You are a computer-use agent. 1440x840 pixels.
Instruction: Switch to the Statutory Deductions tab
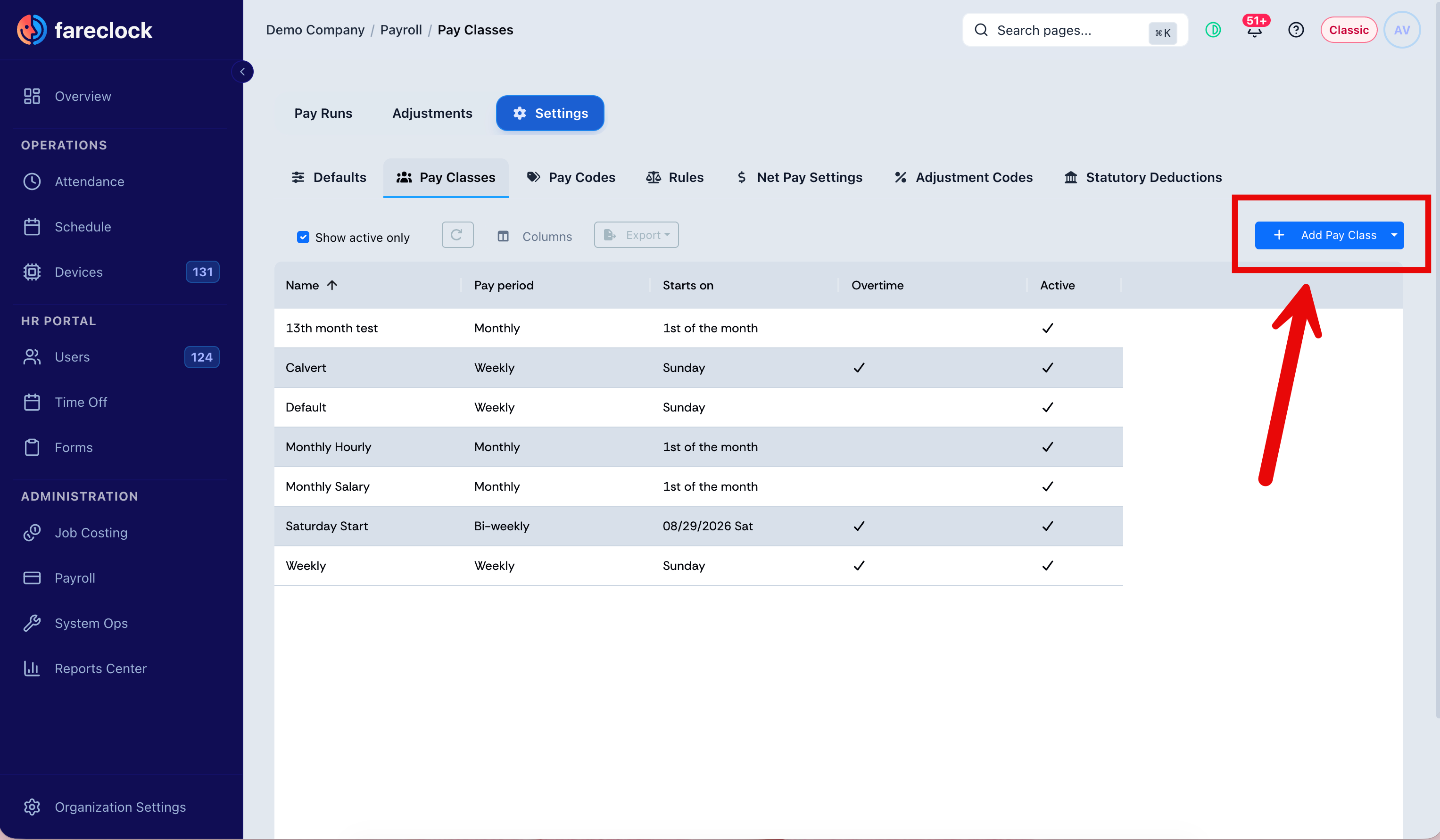point(1143,178)
